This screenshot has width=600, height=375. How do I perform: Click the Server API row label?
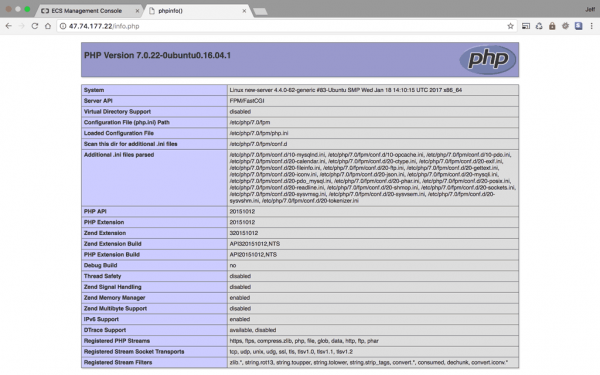pyautogui.click(x=98, y=101)
